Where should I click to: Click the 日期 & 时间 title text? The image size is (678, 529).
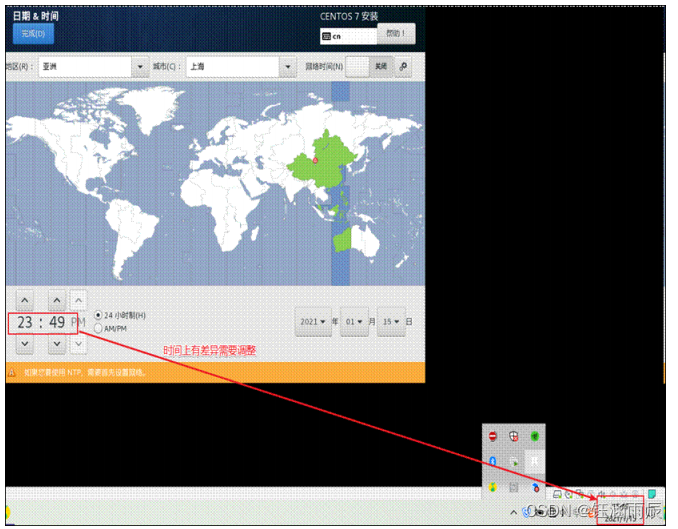click(x=35, y=16)
